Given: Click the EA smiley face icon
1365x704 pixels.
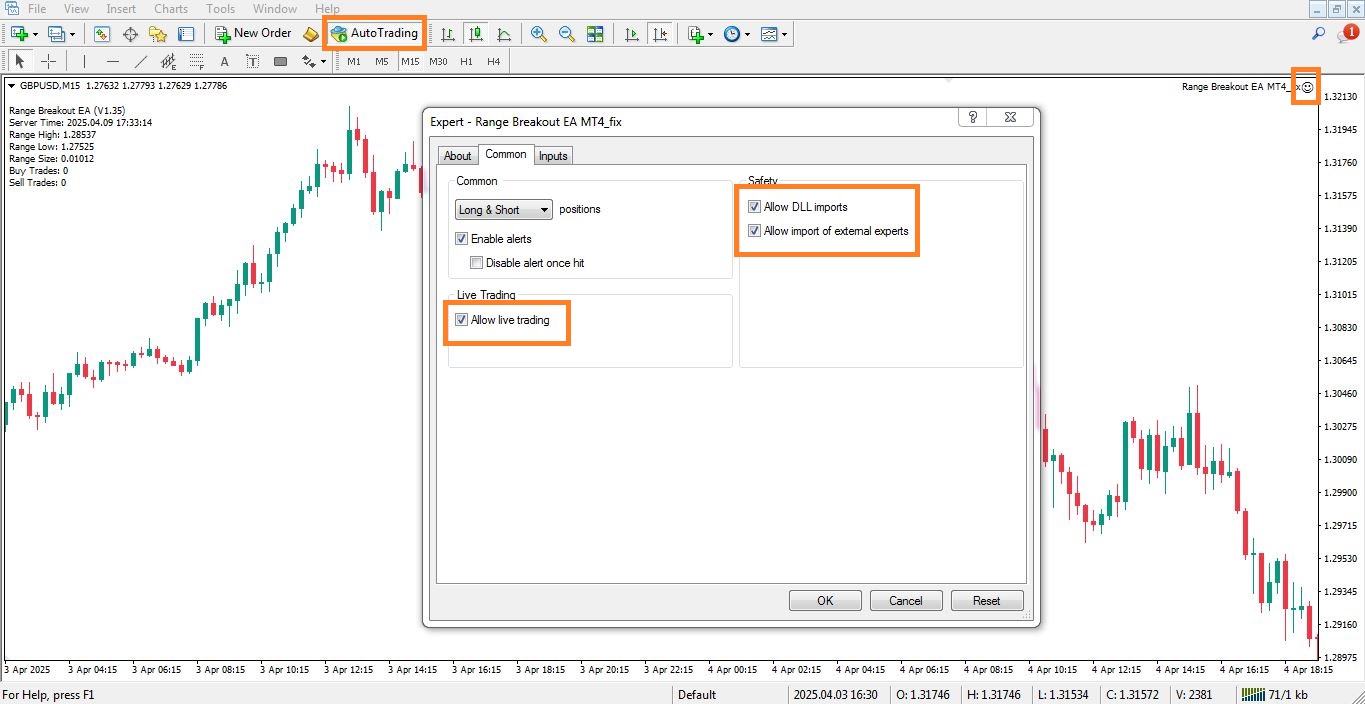Looking at the screenshot, I should [x=1306, y=87].
